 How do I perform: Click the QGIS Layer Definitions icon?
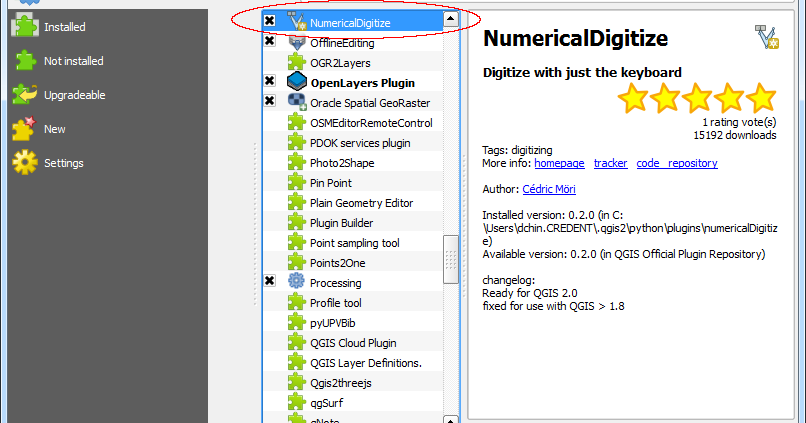click(297, 363)
